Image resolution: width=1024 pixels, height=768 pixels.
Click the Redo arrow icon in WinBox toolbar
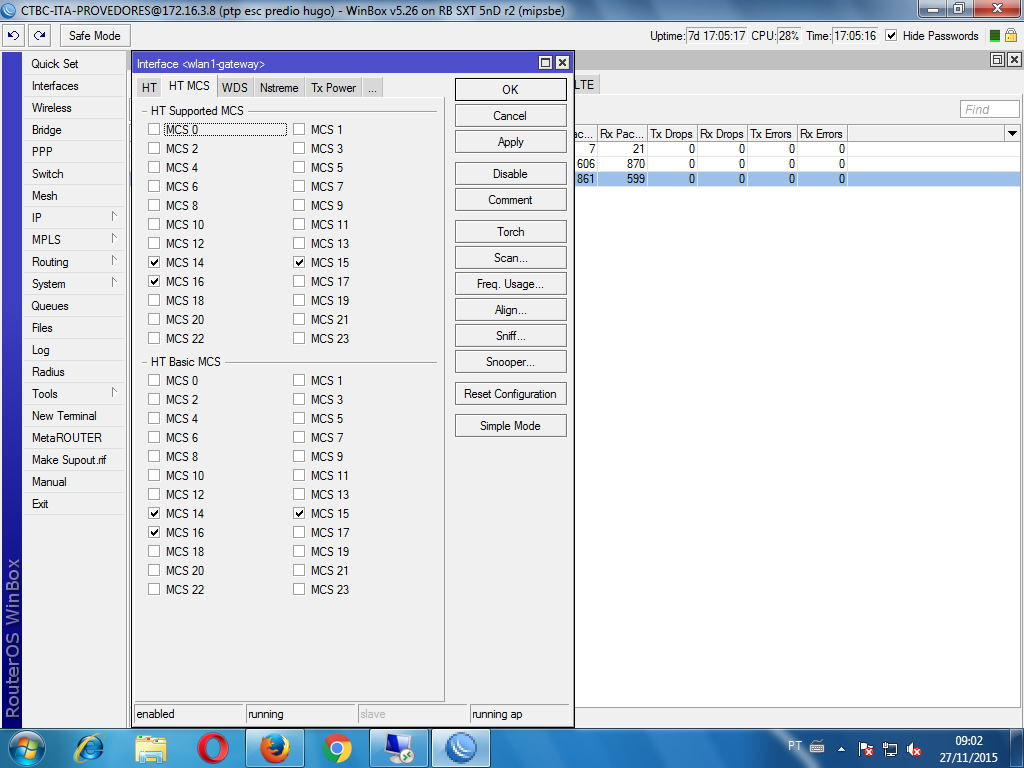pyautogui.click(x=40, y=35)
